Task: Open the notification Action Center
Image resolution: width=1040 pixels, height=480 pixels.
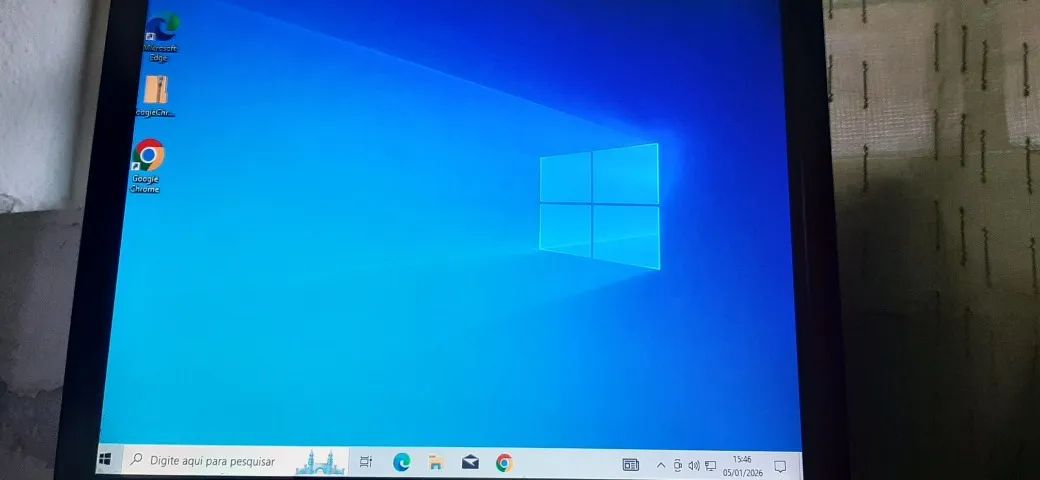Action: (780, 467)
